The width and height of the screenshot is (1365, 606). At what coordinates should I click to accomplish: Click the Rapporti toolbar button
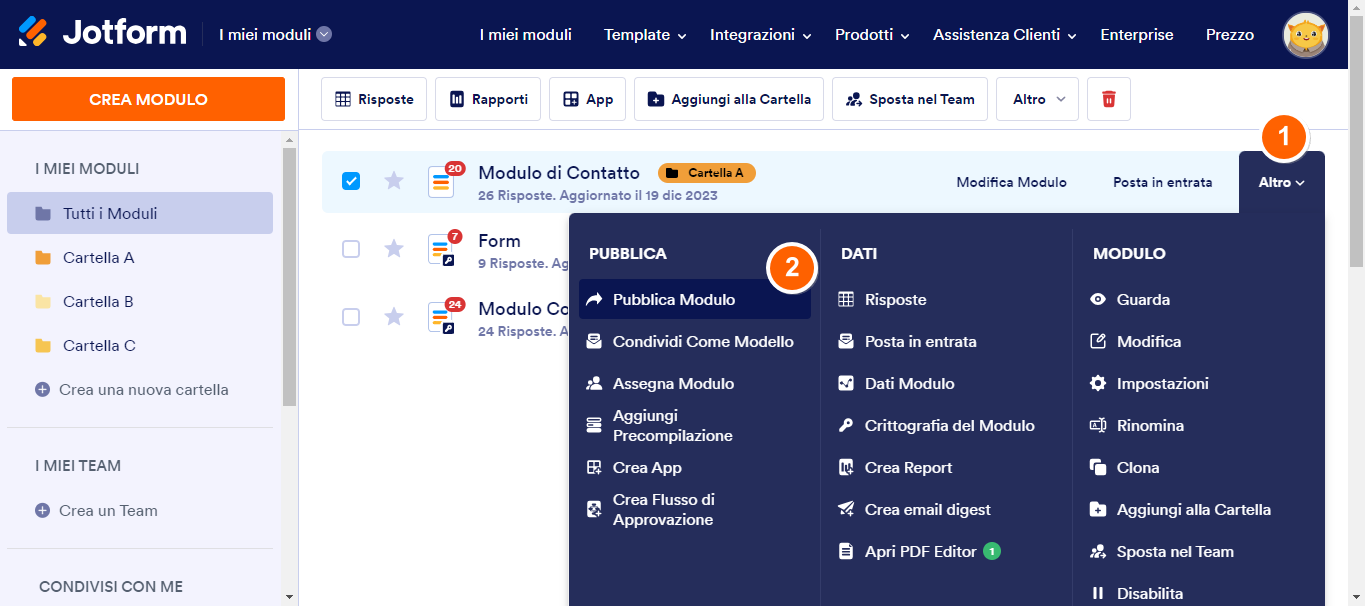488,99
